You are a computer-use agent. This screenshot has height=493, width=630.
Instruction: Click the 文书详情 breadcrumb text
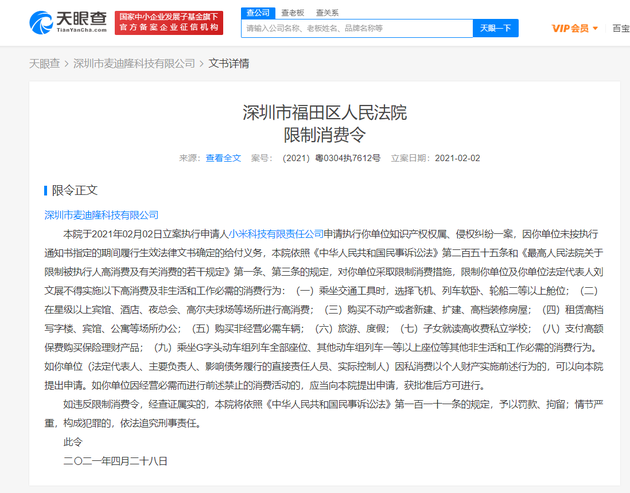(x=229, y=63)
